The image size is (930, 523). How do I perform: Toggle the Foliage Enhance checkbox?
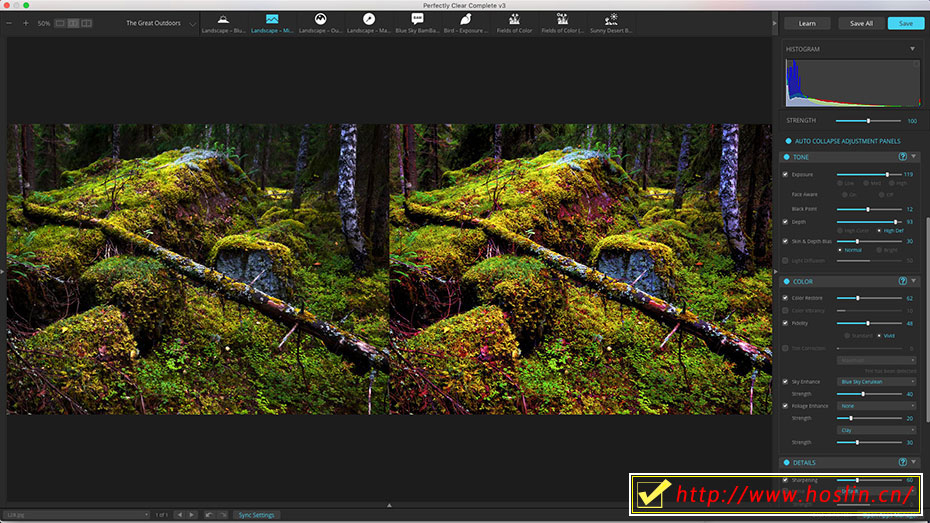pyautogui.click(x=785, y=406)
